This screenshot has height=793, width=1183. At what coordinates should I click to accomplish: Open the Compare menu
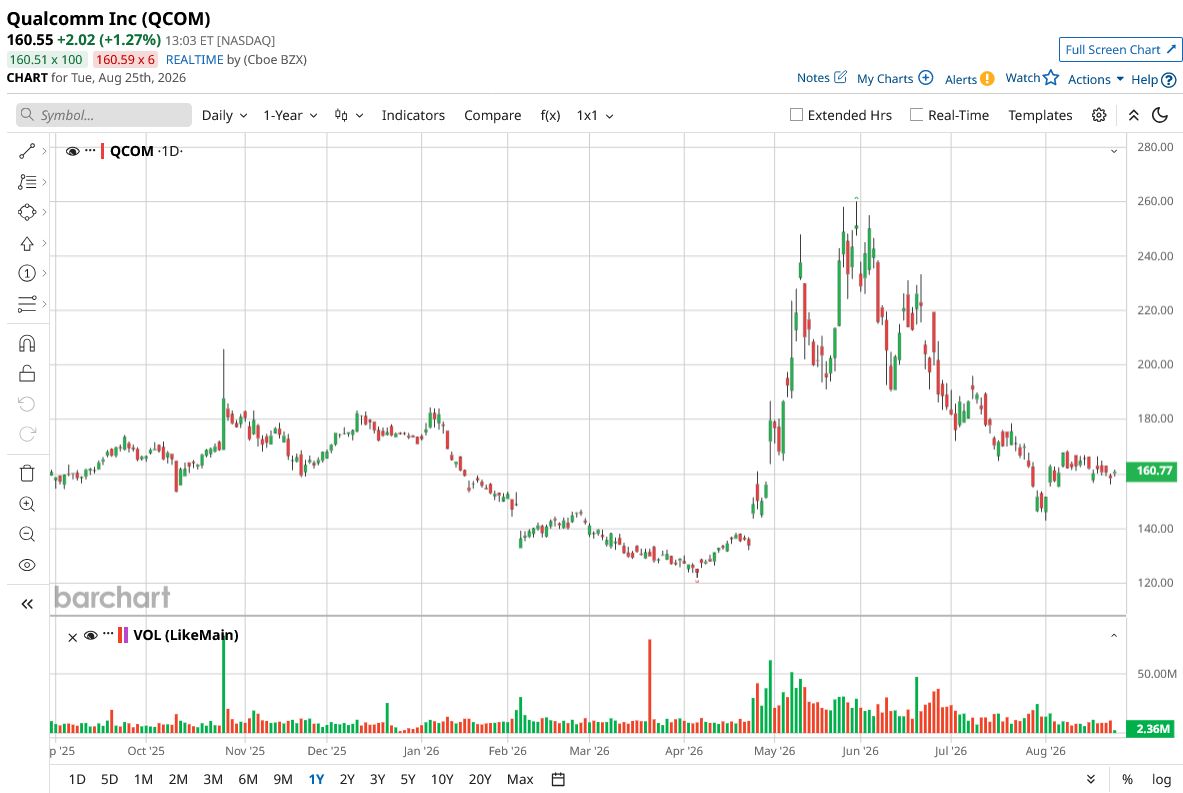(x=492, y=115)
